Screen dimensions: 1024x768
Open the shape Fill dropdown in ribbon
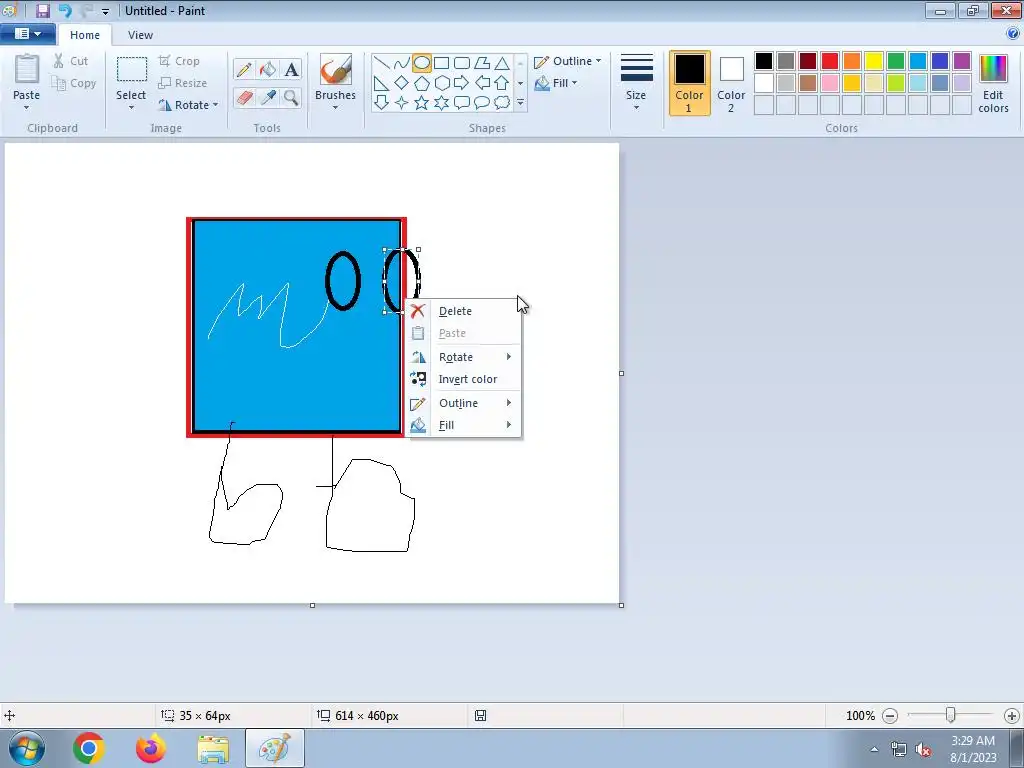point(556,83)
